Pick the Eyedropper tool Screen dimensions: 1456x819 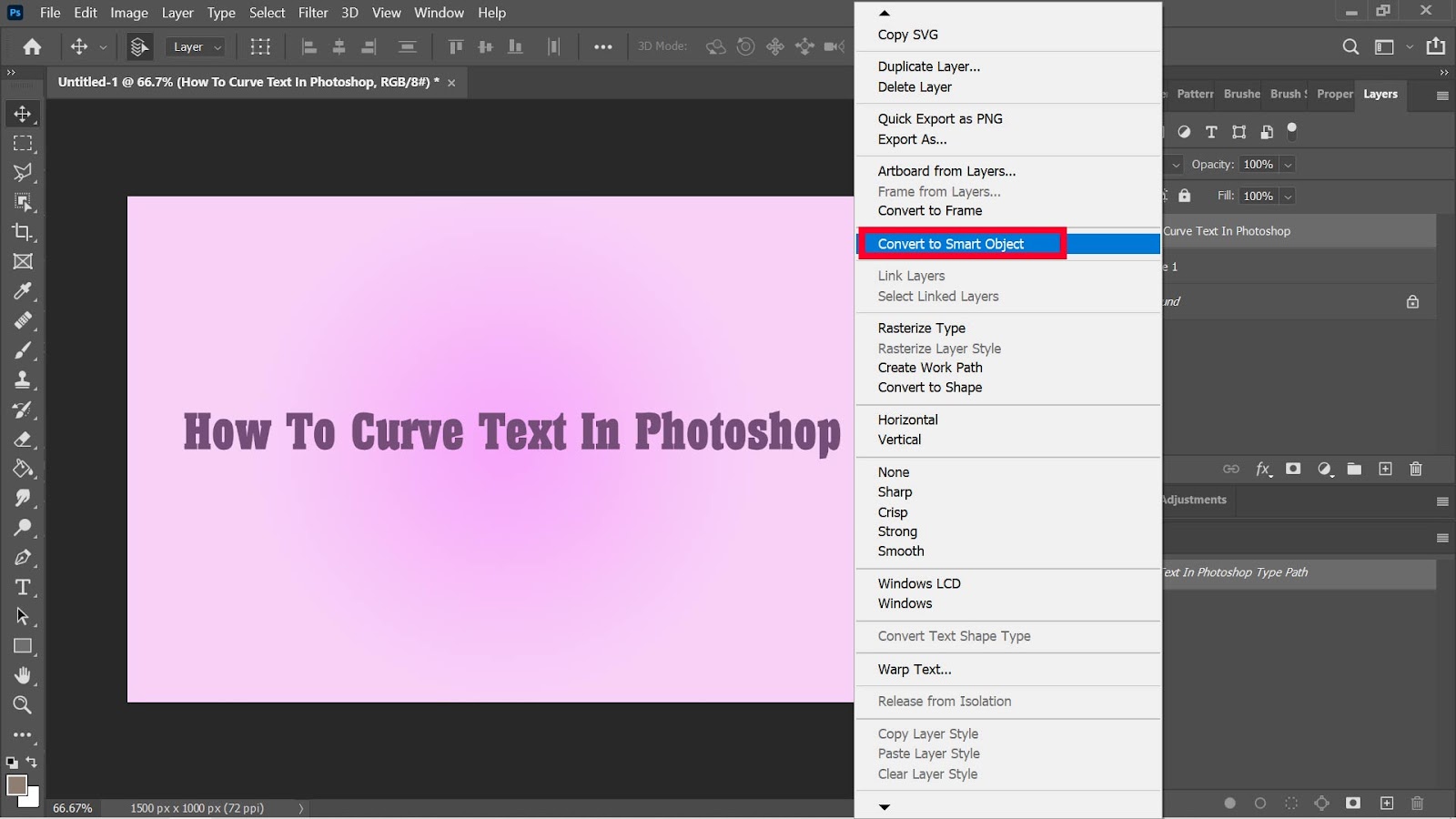pyautogui.click(x=23, y=291)
